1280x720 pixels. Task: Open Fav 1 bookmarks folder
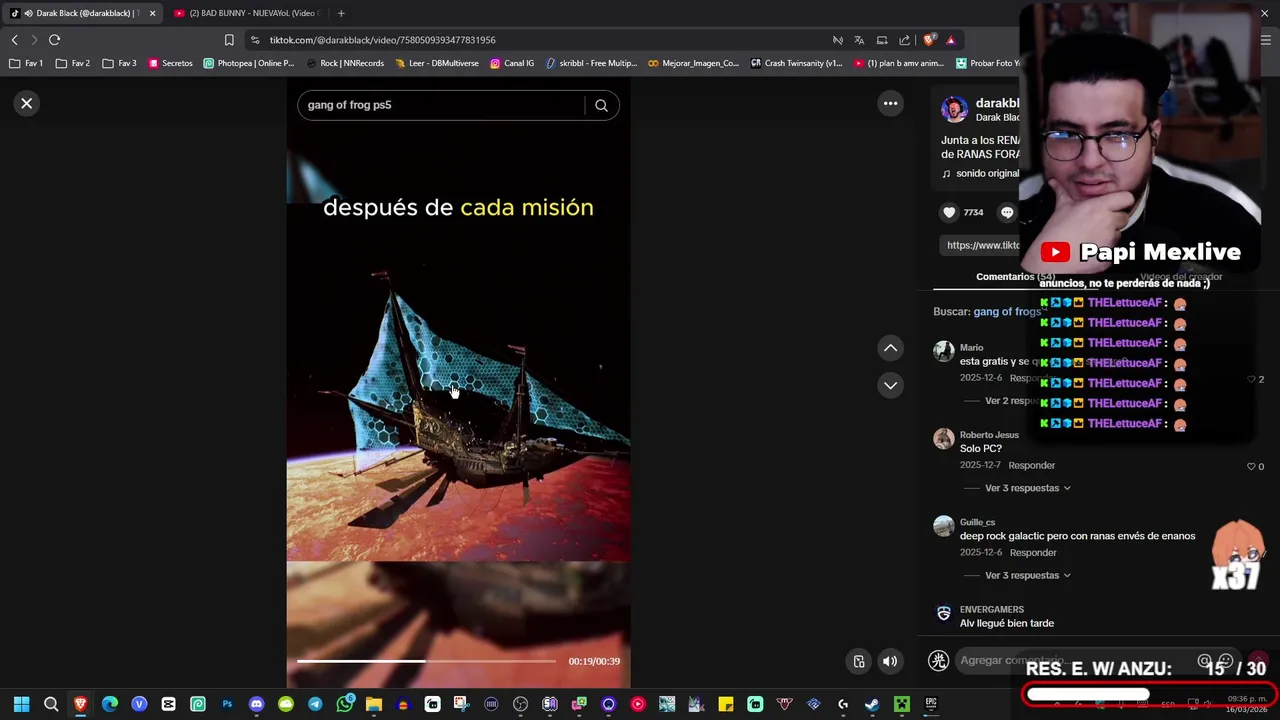pyautogui.click(x=25, y=63)
